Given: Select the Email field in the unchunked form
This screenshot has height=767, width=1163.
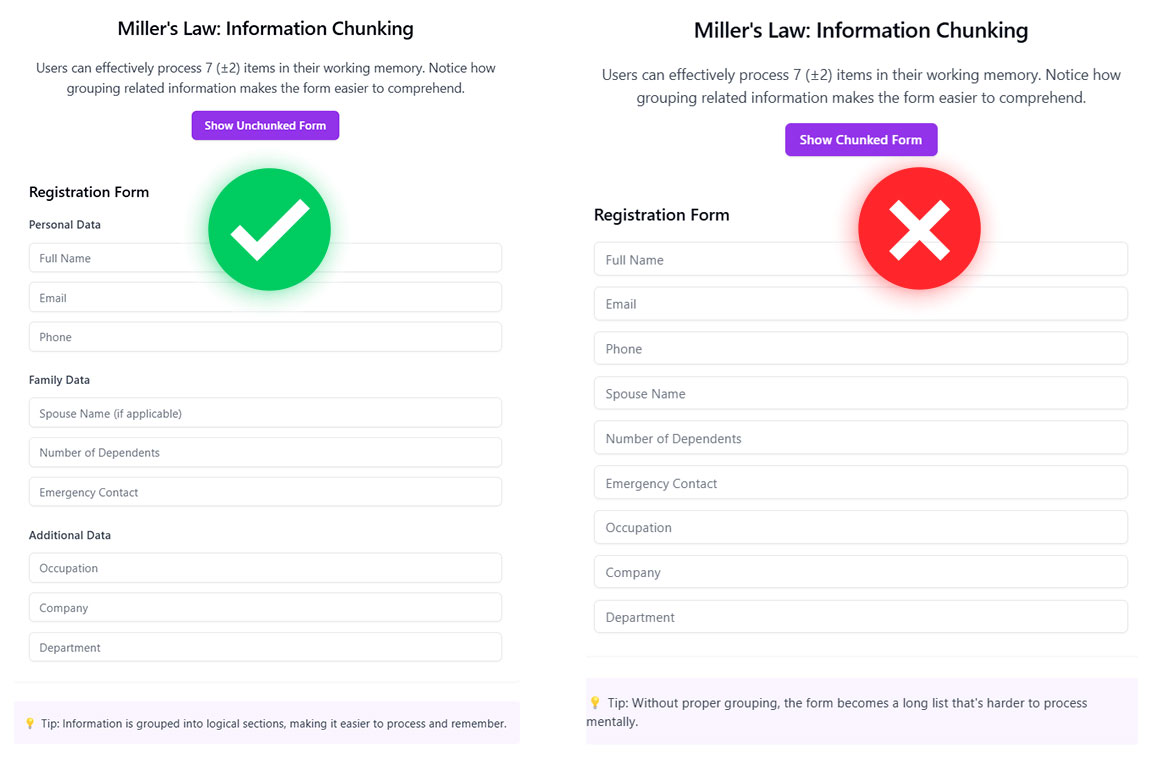Looking at the screenshot, I should point(860,304).
